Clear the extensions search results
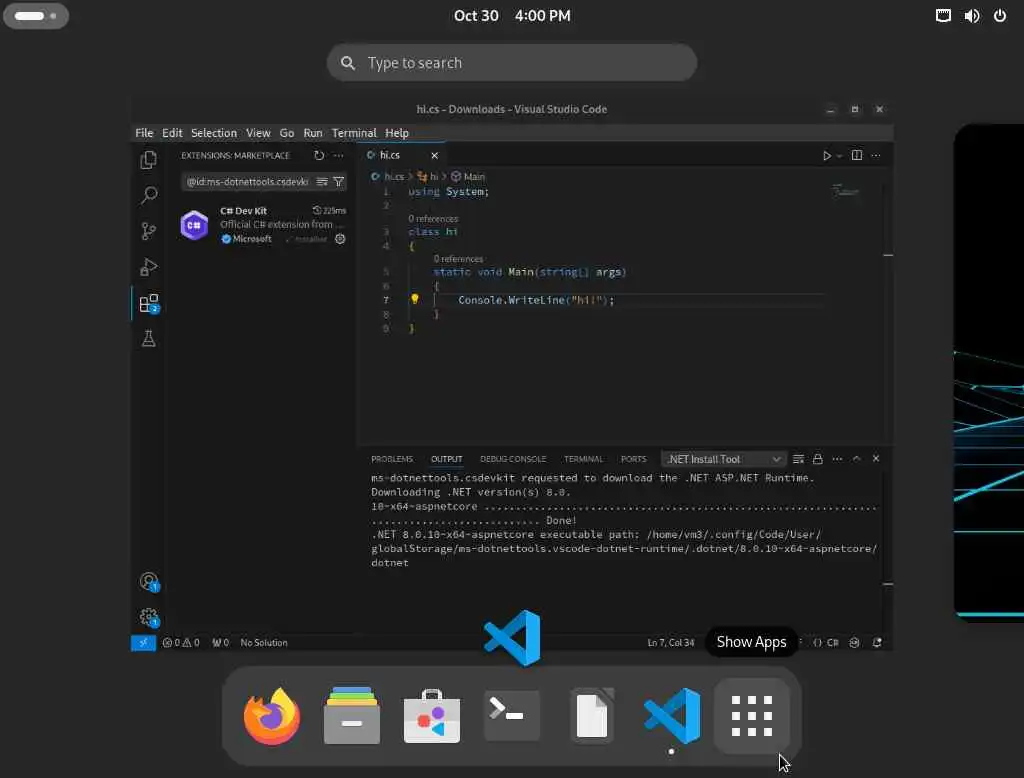 (322, 182)
